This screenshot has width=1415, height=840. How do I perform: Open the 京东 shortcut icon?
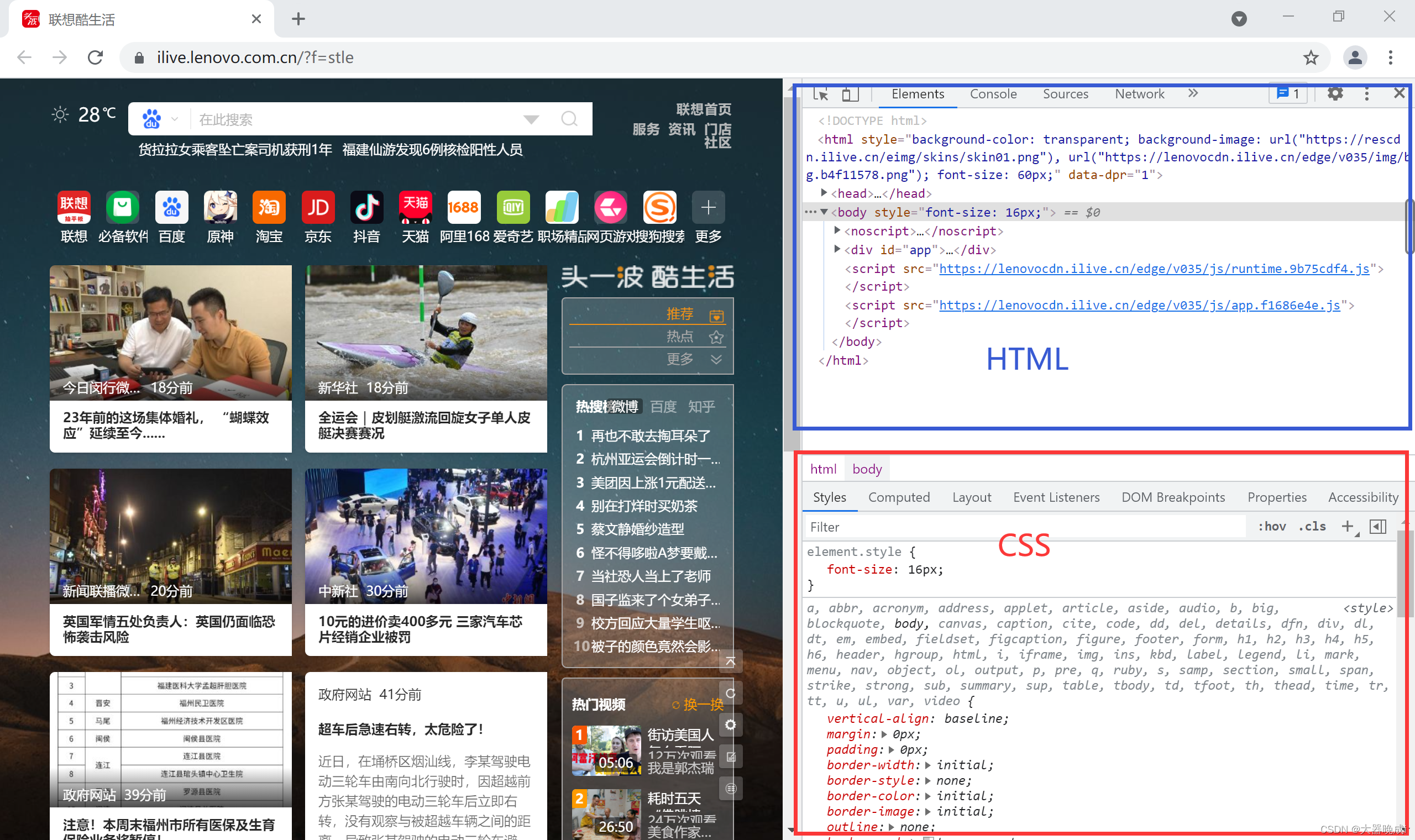click(x=317, y=207)
